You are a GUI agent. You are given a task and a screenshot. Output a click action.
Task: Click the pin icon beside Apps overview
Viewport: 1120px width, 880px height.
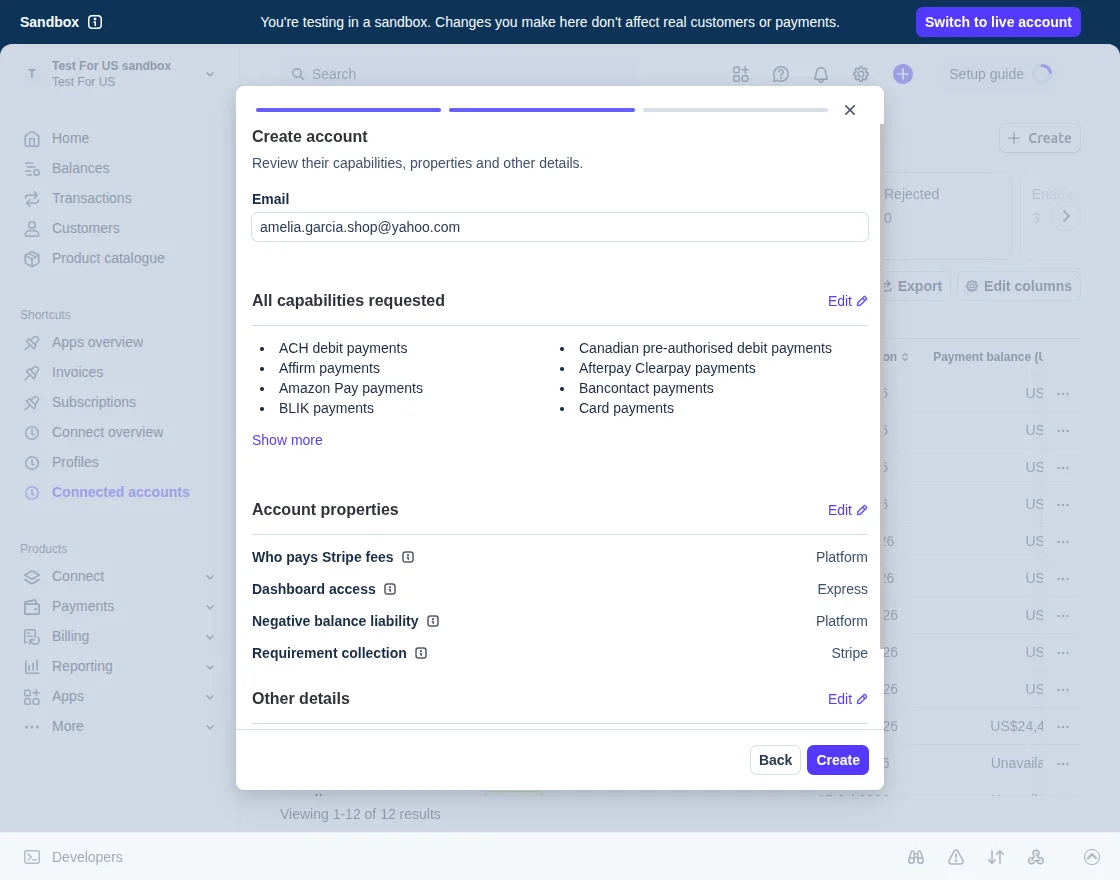pos(32,343)
